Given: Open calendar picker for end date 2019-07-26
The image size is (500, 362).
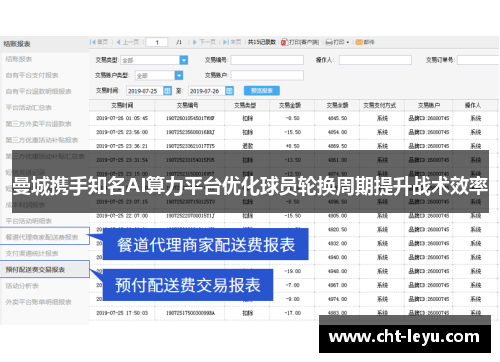Looking at the screenshot, I should tap(229, 91).
